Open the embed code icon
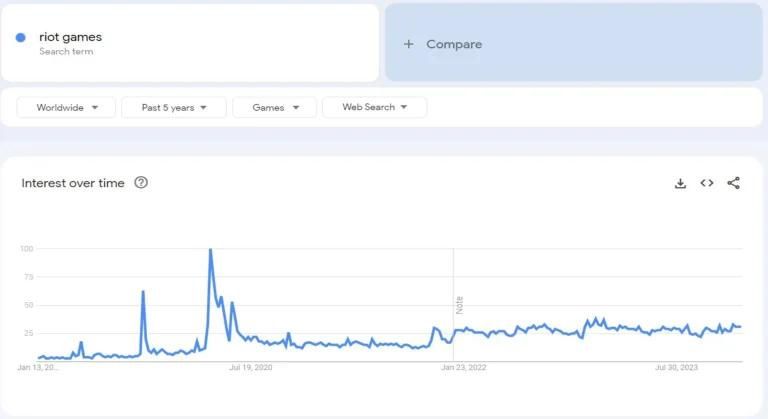The height and width of the screenshot is (419, 768). coord(707,183)
